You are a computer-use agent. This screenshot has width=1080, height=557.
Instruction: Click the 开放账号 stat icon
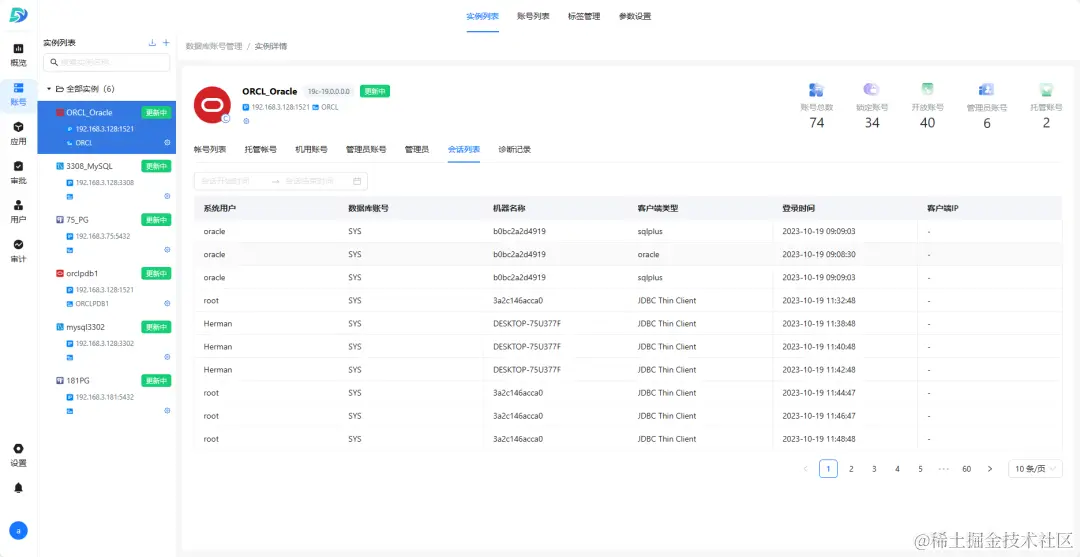pyautogui.click(x=928, y=90)
